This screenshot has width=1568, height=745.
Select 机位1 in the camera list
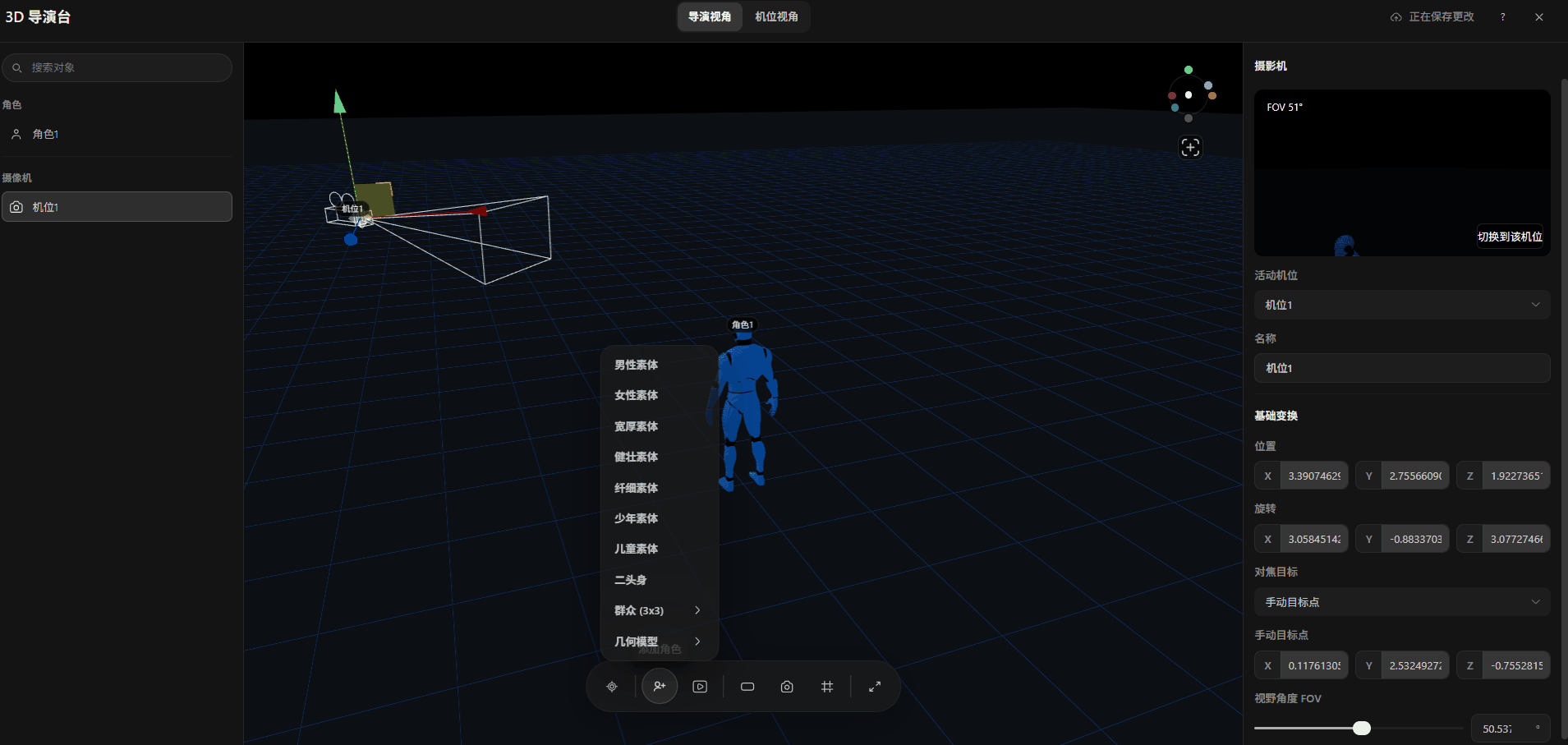117,207
